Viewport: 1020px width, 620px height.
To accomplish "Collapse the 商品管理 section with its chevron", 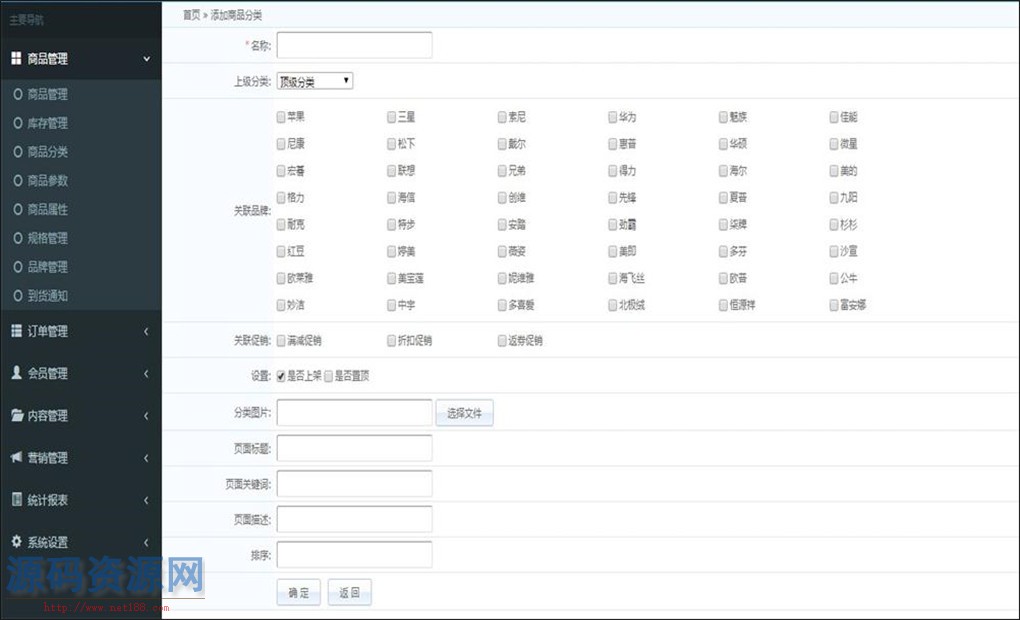I will 146,59.
